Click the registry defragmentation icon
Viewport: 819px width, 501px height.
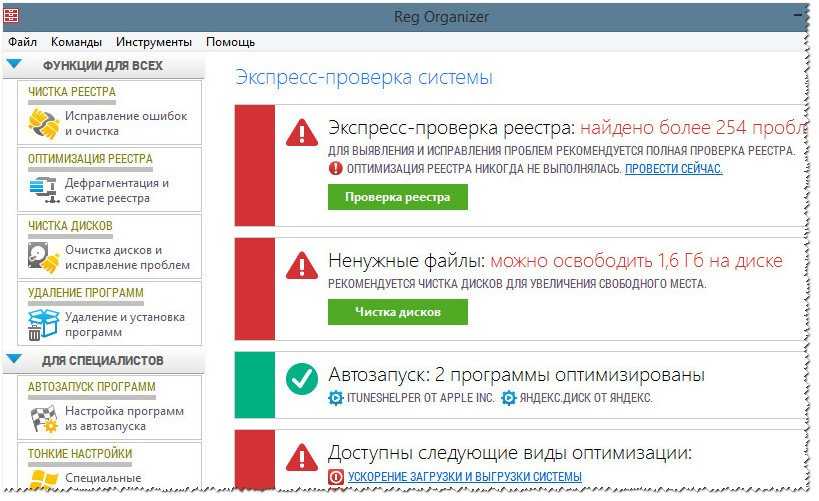(x=43, y=190)
